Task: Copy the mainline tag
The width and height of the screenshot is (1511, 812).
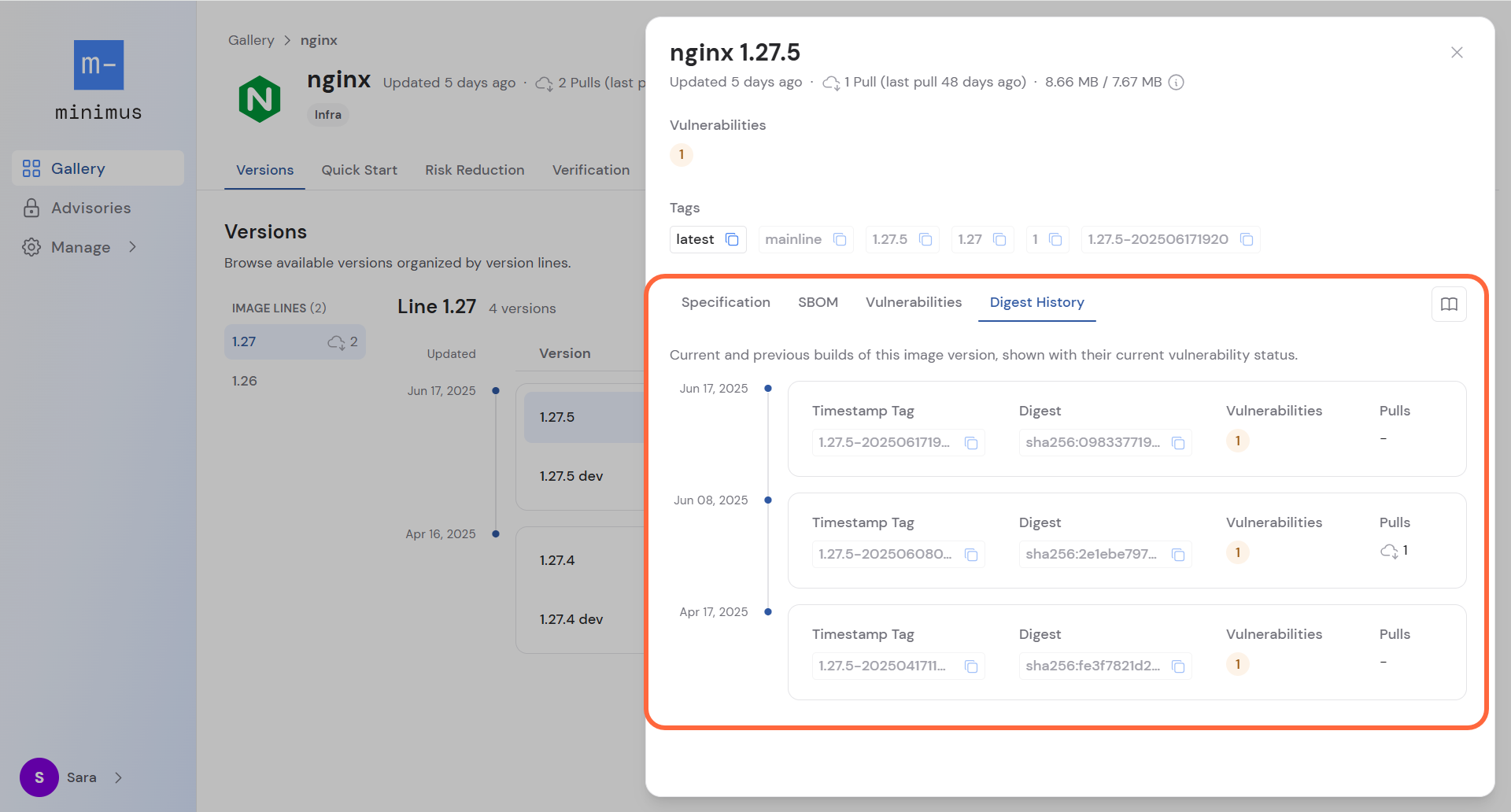Action: click(x=840, y=239)
